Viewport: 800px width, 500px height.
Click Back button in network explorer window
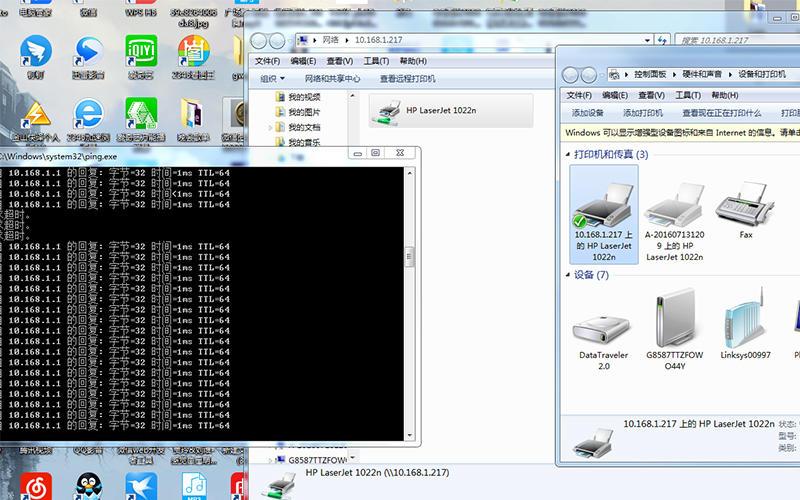[259, 40]
